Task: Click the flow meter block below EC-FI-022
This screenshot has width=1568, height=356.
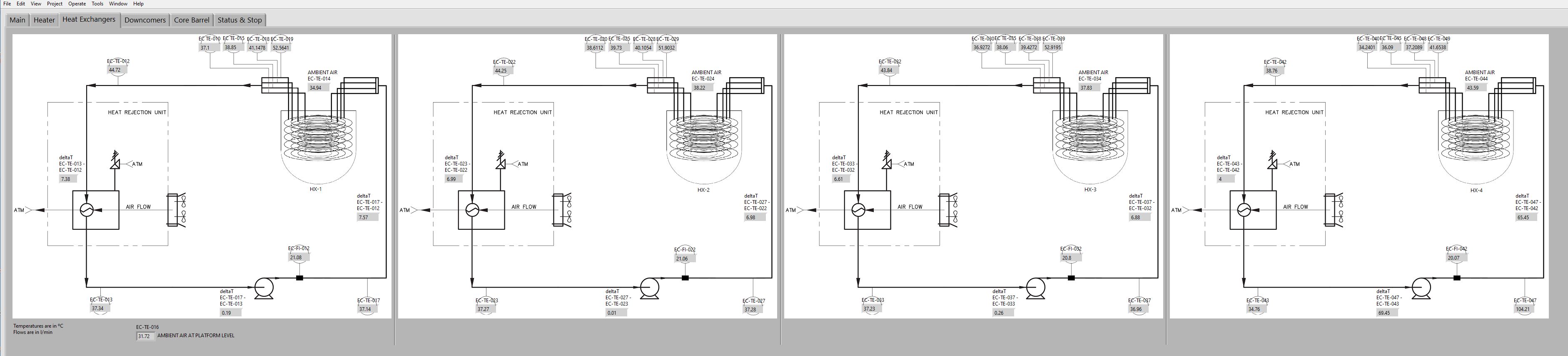Action: pos(685,278)
